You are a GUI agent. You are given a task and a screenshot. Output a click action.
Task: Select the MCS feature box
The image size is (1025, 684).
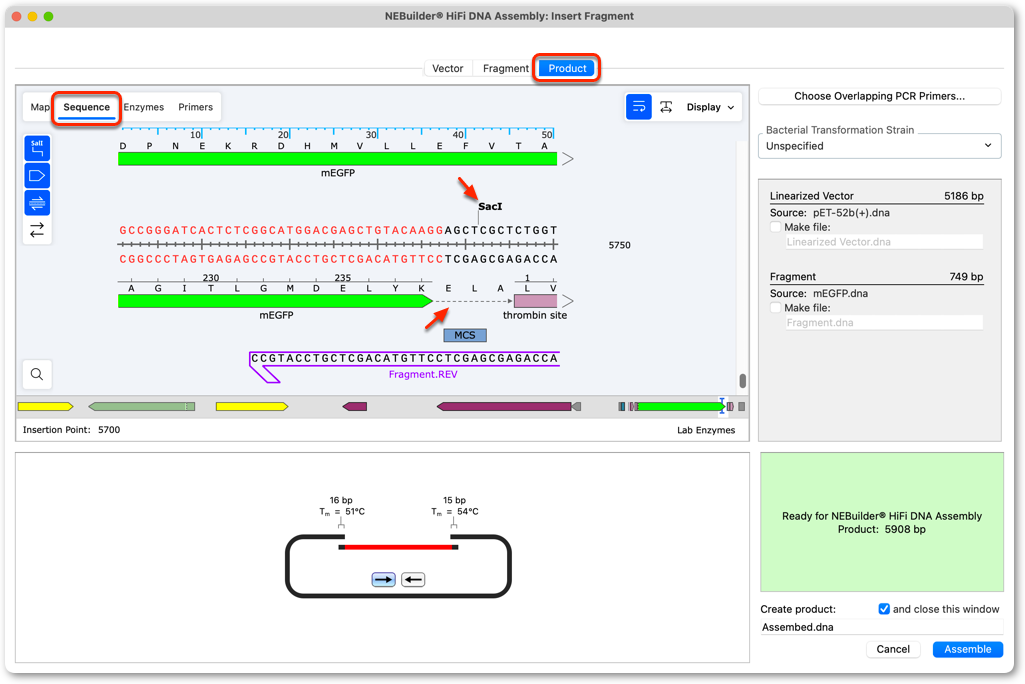(x=465, y=335)
